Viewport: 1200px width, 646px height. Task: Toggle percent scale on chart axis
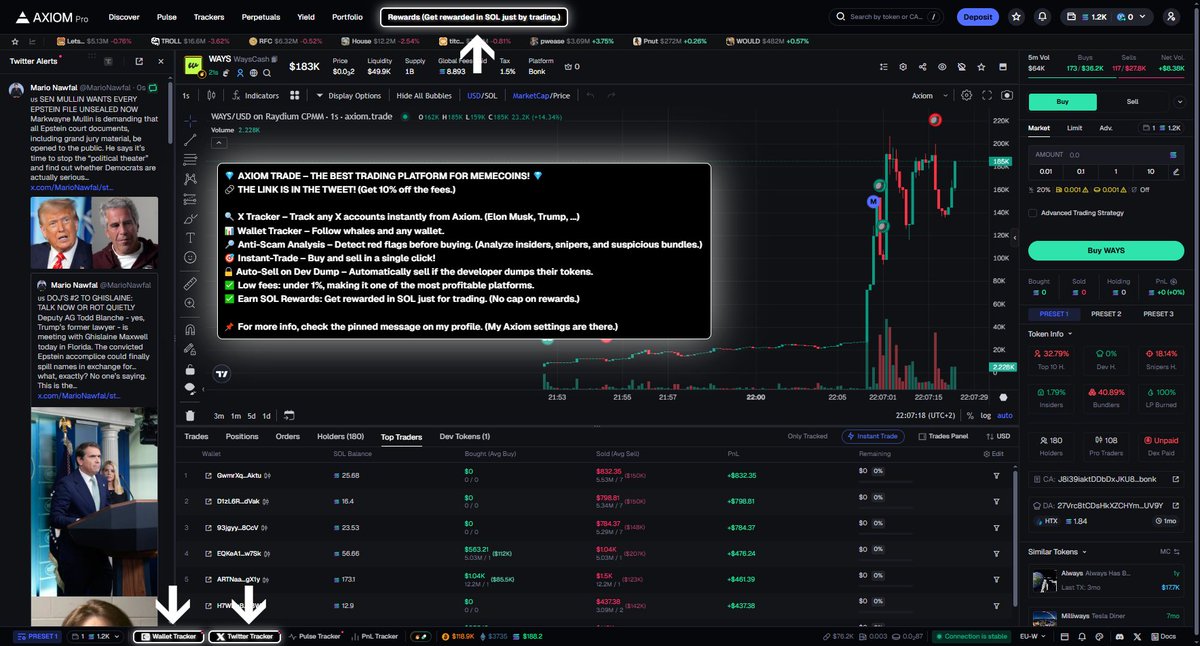point(970,415)
